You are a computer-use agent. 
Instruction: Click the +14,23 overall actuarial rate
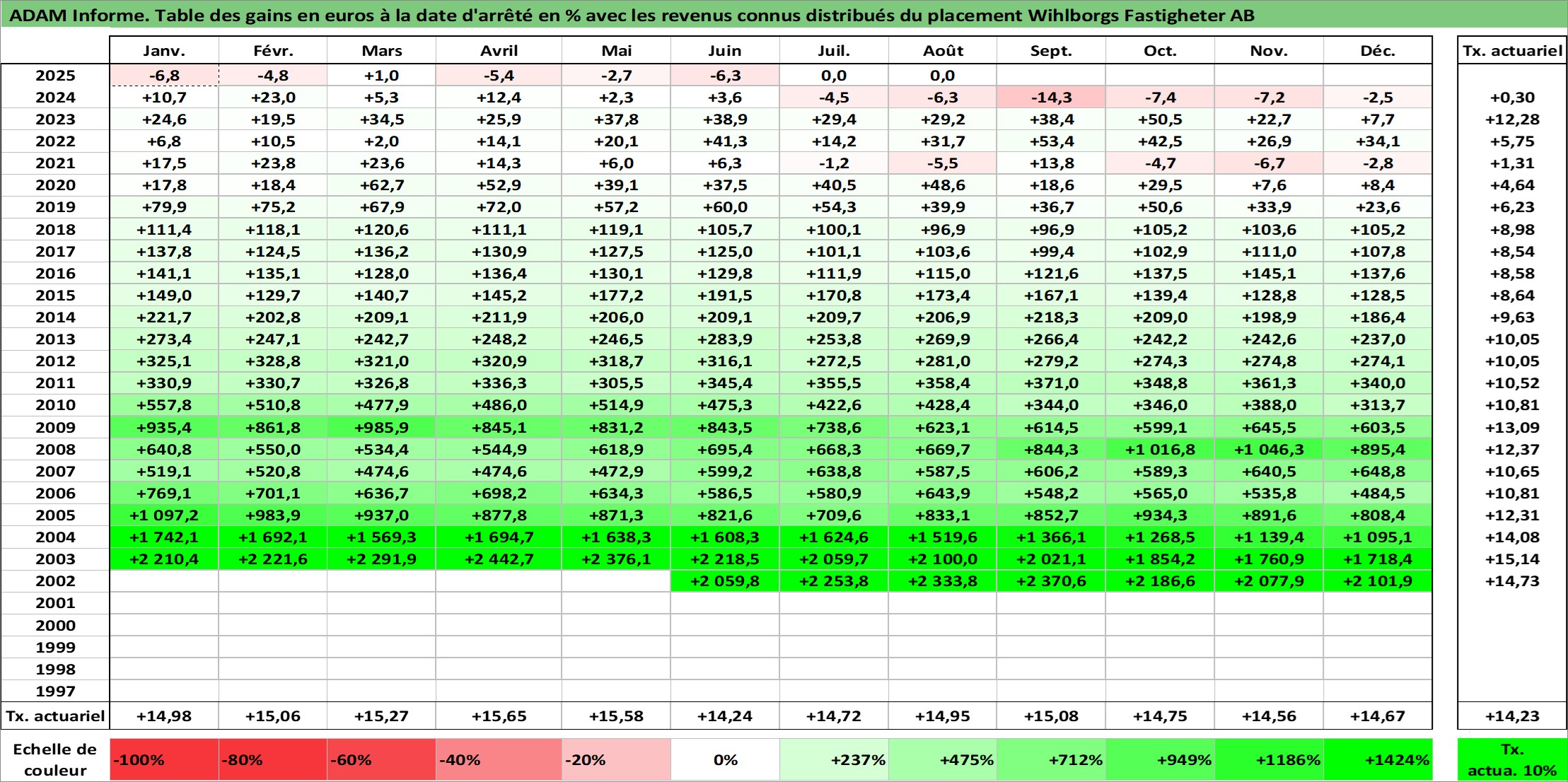[1512, 716]
